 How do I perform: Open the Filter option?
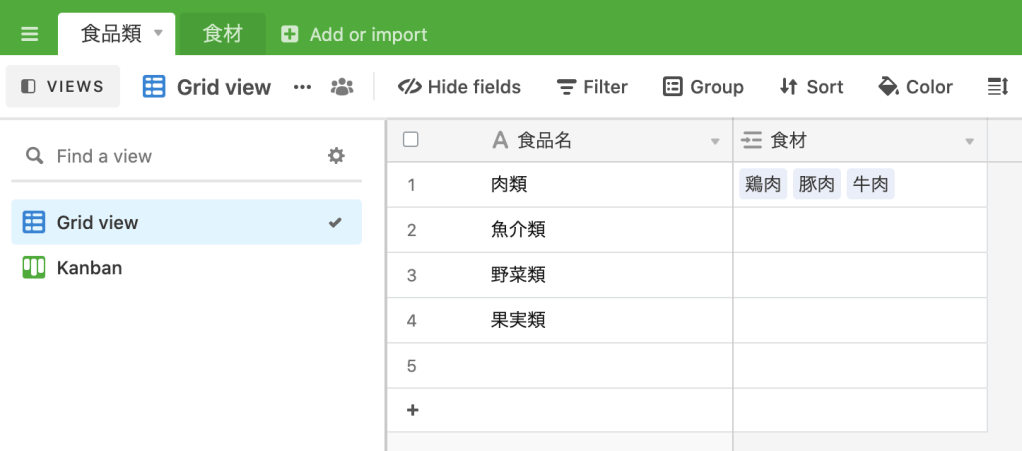click(x=592, y=87)
